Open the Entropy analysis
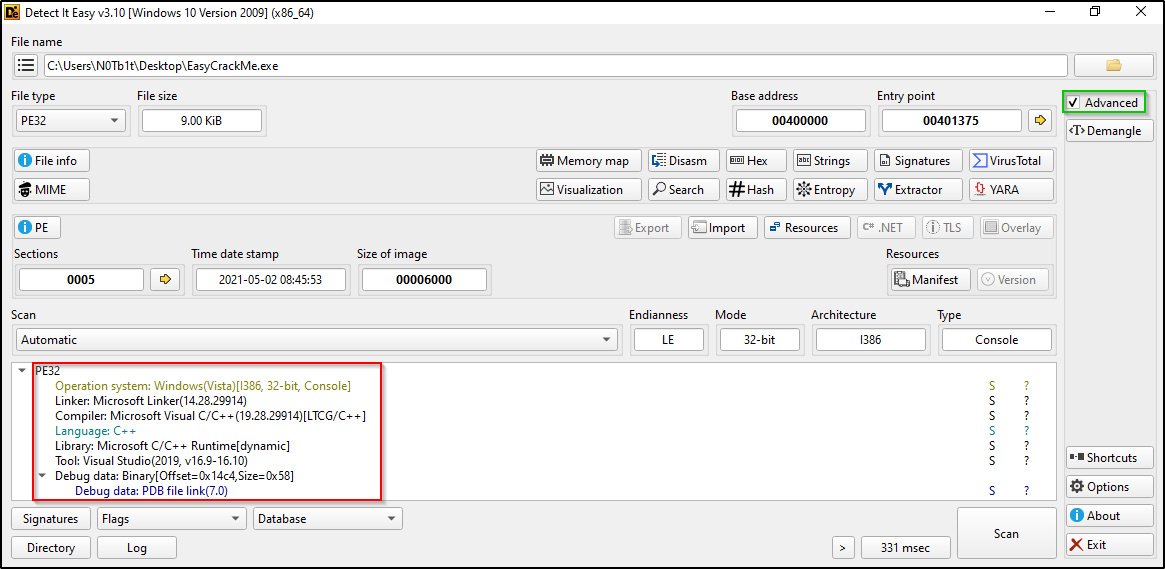This screenshot has height=569, width=1165. pyautogui.click(x=825, y=190)
